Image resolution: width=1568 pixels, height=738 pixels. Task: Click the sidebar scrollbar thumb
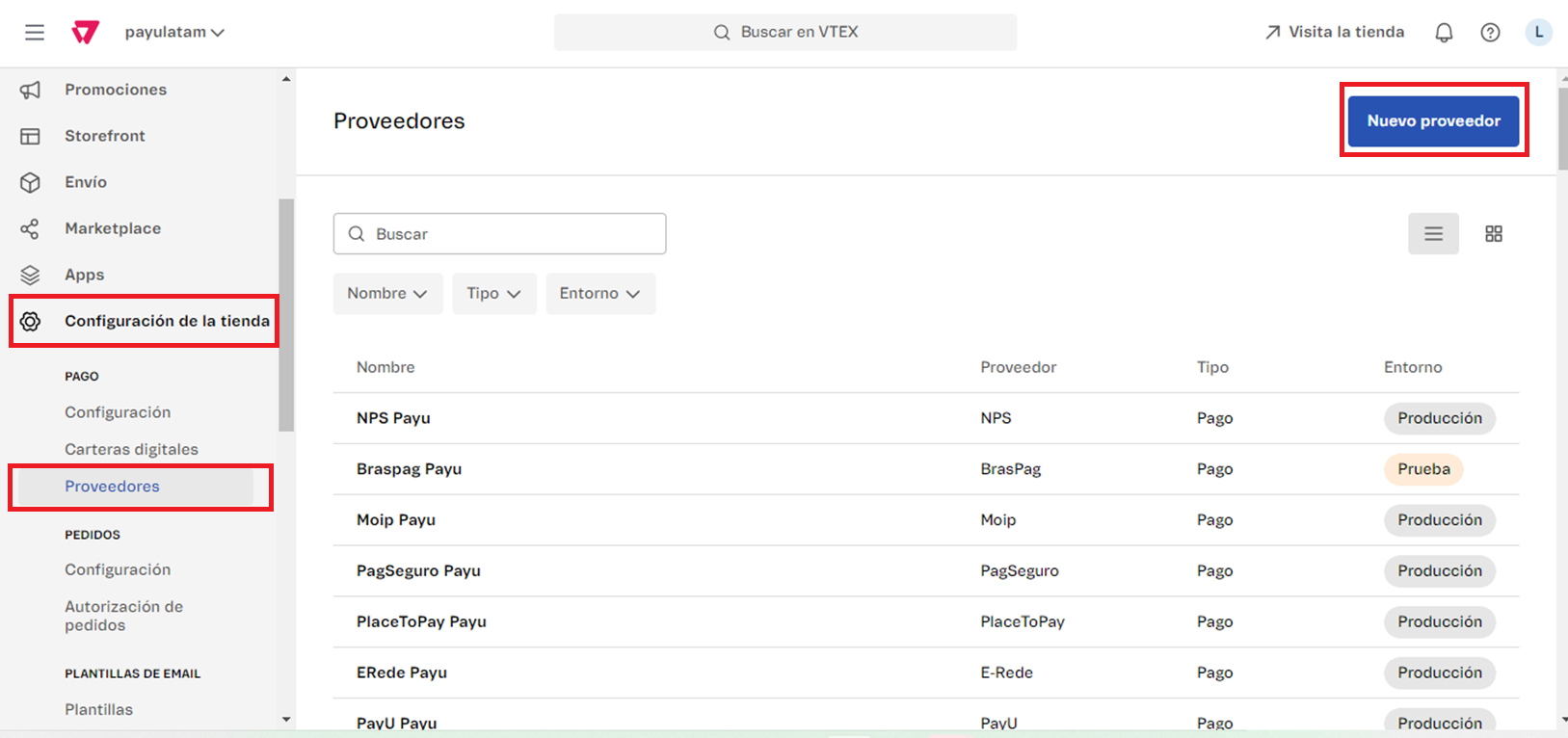286,314
